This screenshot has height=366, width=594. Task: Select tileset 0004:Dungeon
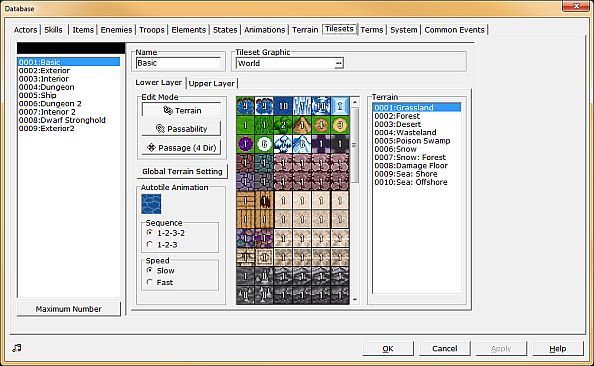point(68,87)
